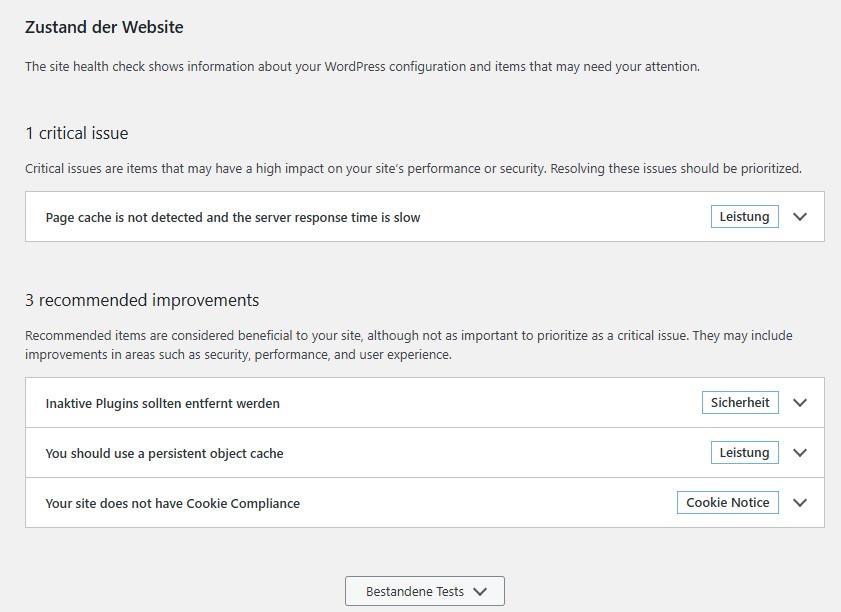Expand the Page cache issue chevron
Image resolution: width=841 pixels, height=612 pixels.
click(x=799, y=217)
